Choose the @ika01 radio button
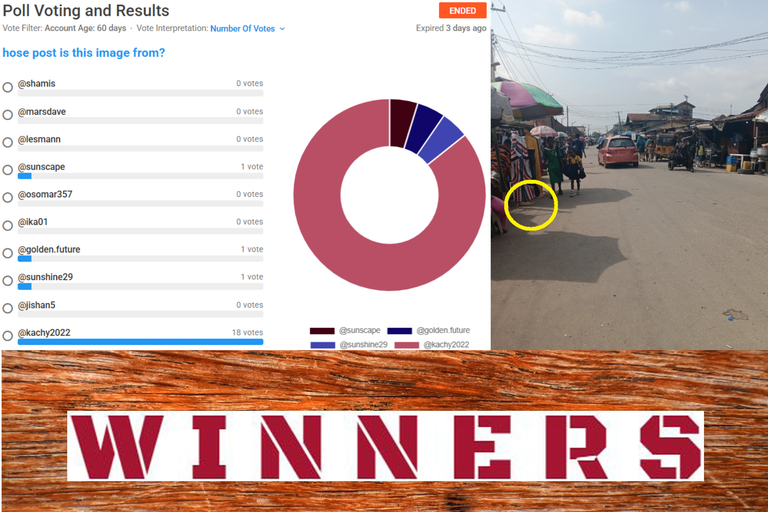768x512 pixels. click(7, 225)
